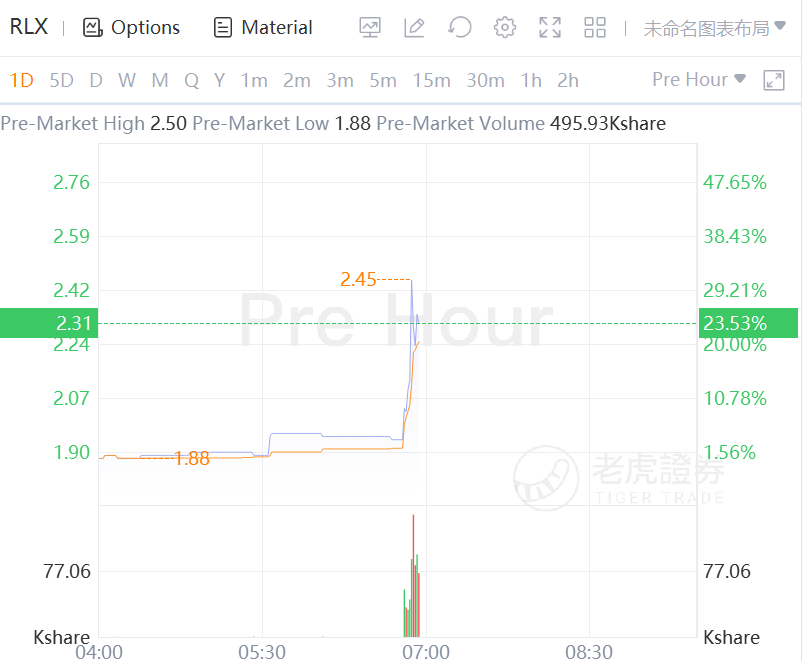Expand the chart panel using corner icon
Image resolution: width=802 pixels, height=661 pixels.
[x=773, y=80]
